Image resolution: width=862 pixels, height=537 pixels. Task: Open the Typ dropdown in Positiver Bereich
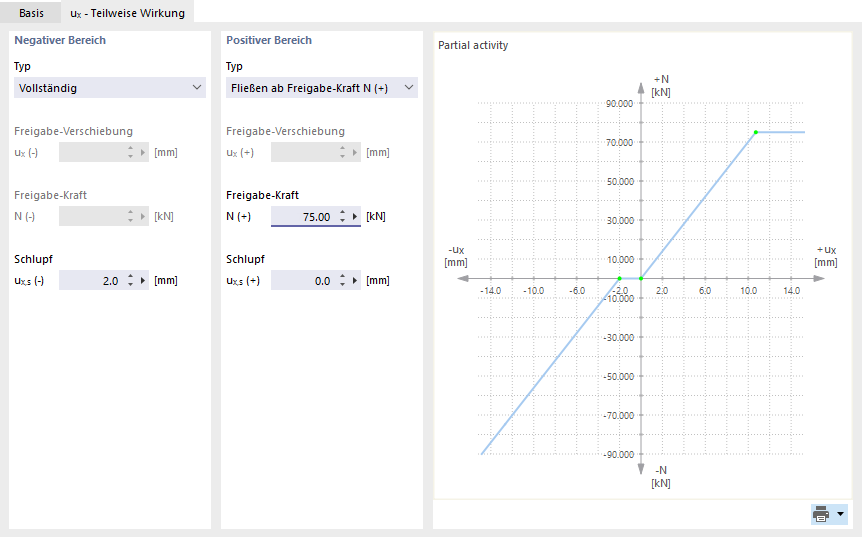[322, 88]
